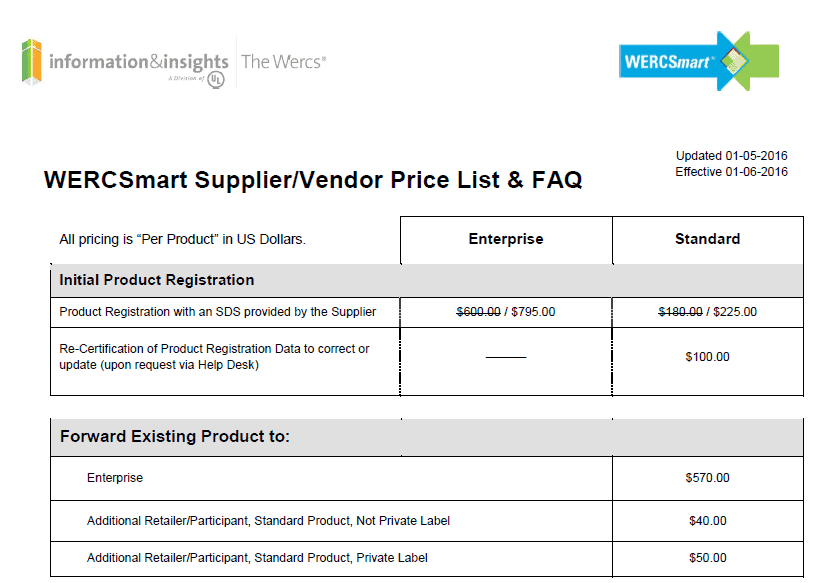Click the $100.00 Re-Certification price
The image size is (819, 583).
tap(707, 357)
